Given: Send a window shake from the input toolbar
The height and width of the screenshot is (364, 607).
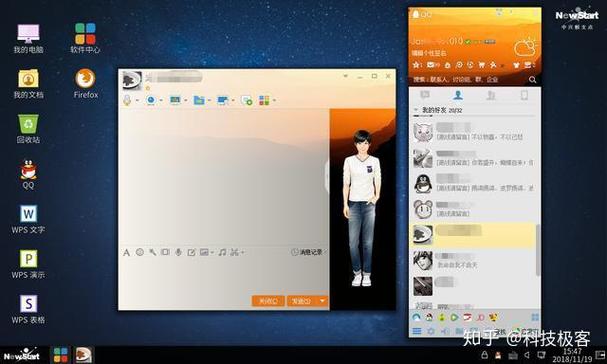Looking at the screenshot, I should click(165, 252).
